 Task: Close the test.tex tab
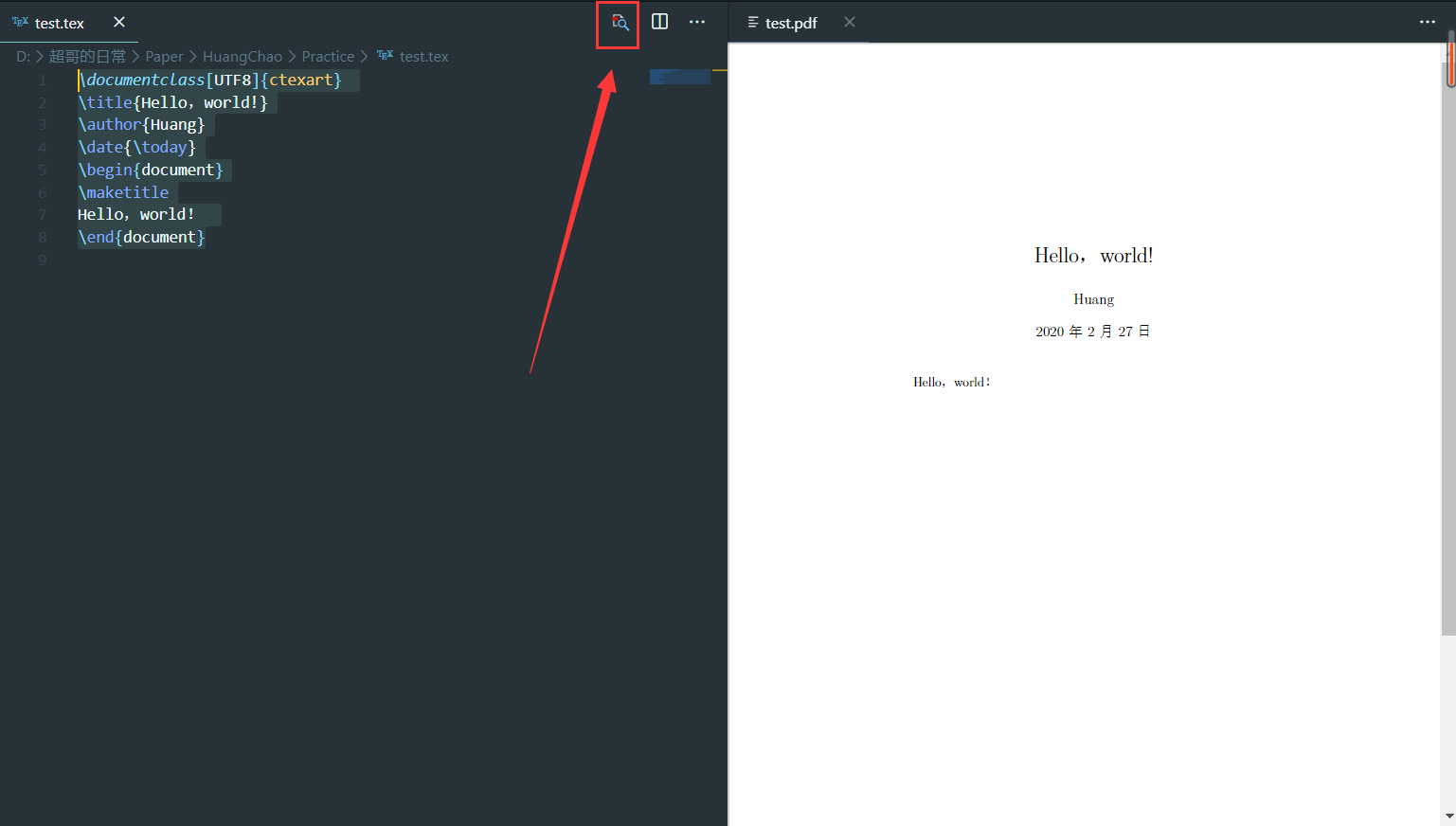point(118,23)
